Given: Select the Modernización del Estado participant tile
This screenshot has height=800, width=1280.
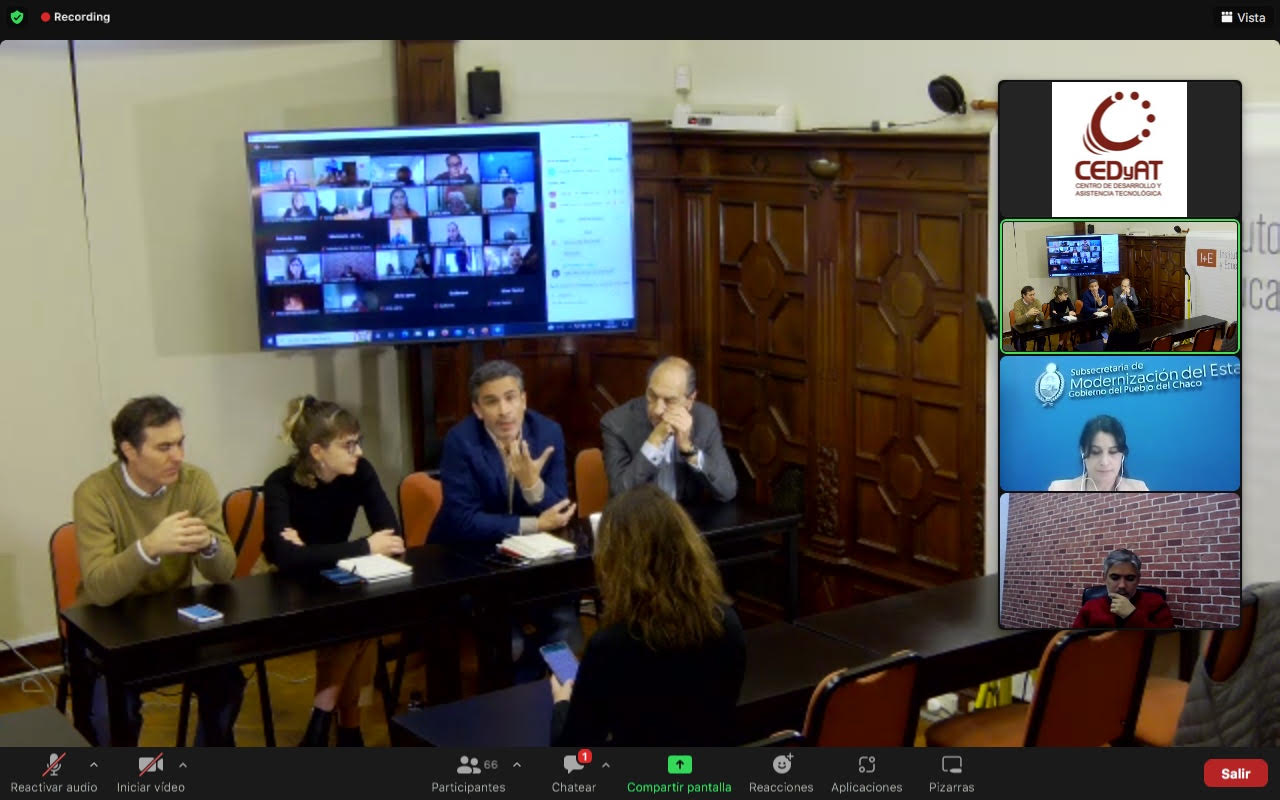Looking at the screenshot, I should pyautogui.click(x=1119, y=424).
